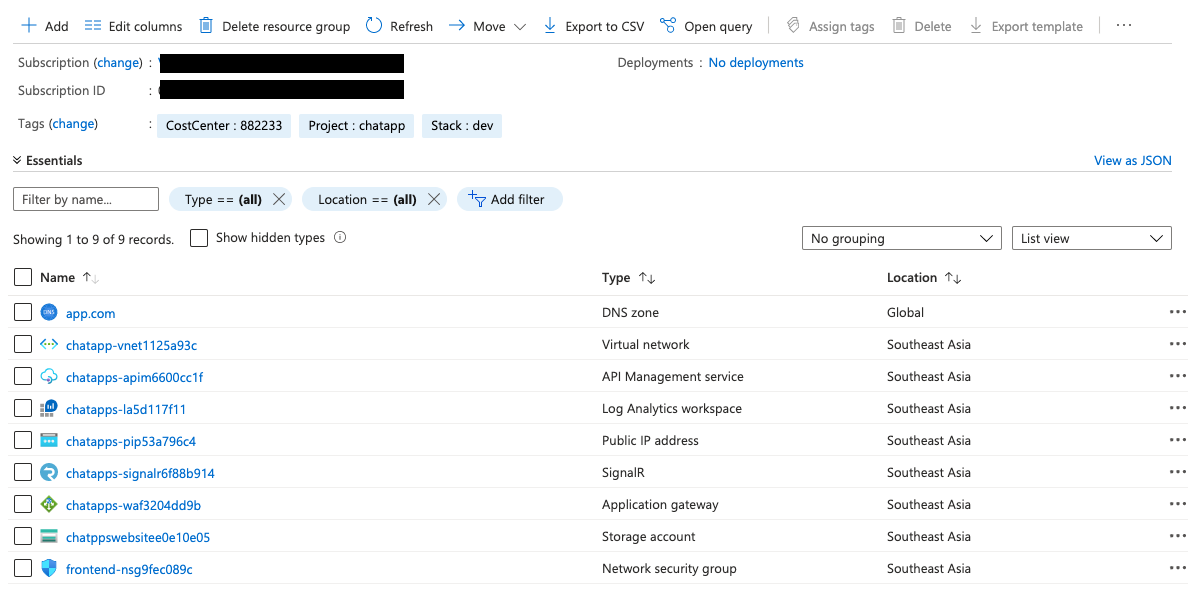Click the Assign tags icon

coord(793,26)
